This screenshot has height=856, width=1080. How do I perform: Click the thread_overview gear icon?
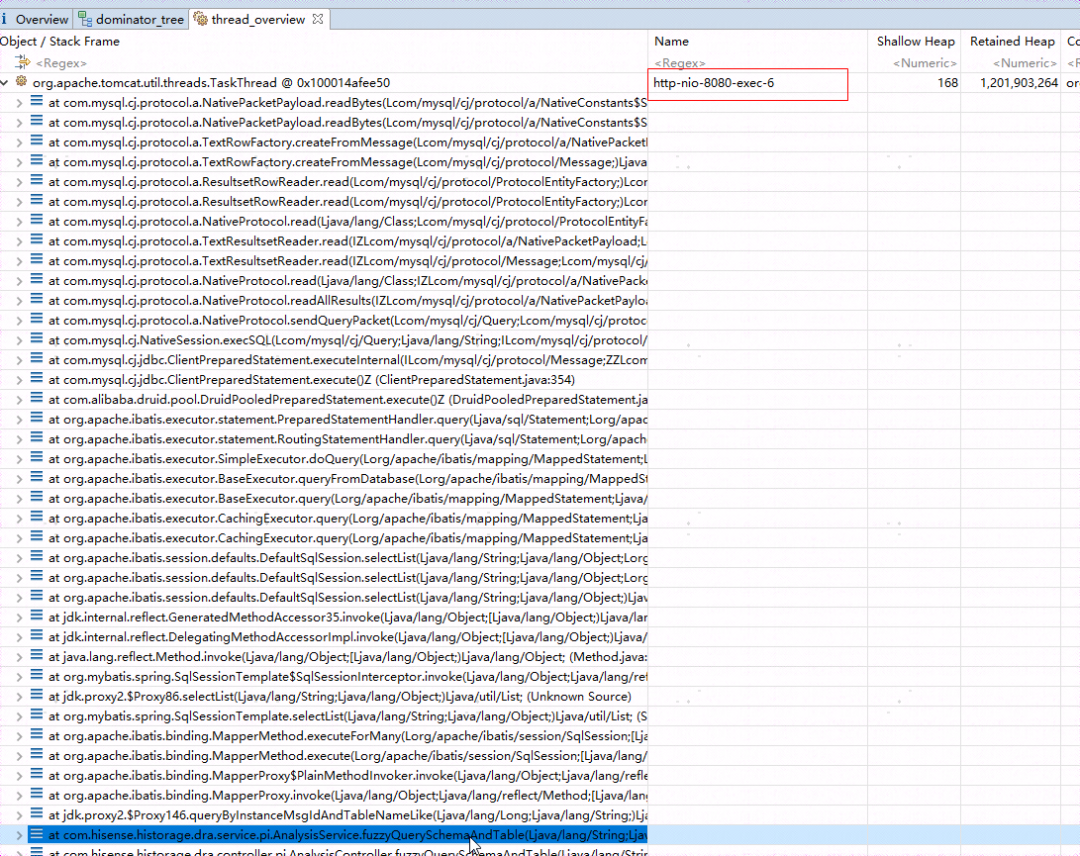(200, 19)
